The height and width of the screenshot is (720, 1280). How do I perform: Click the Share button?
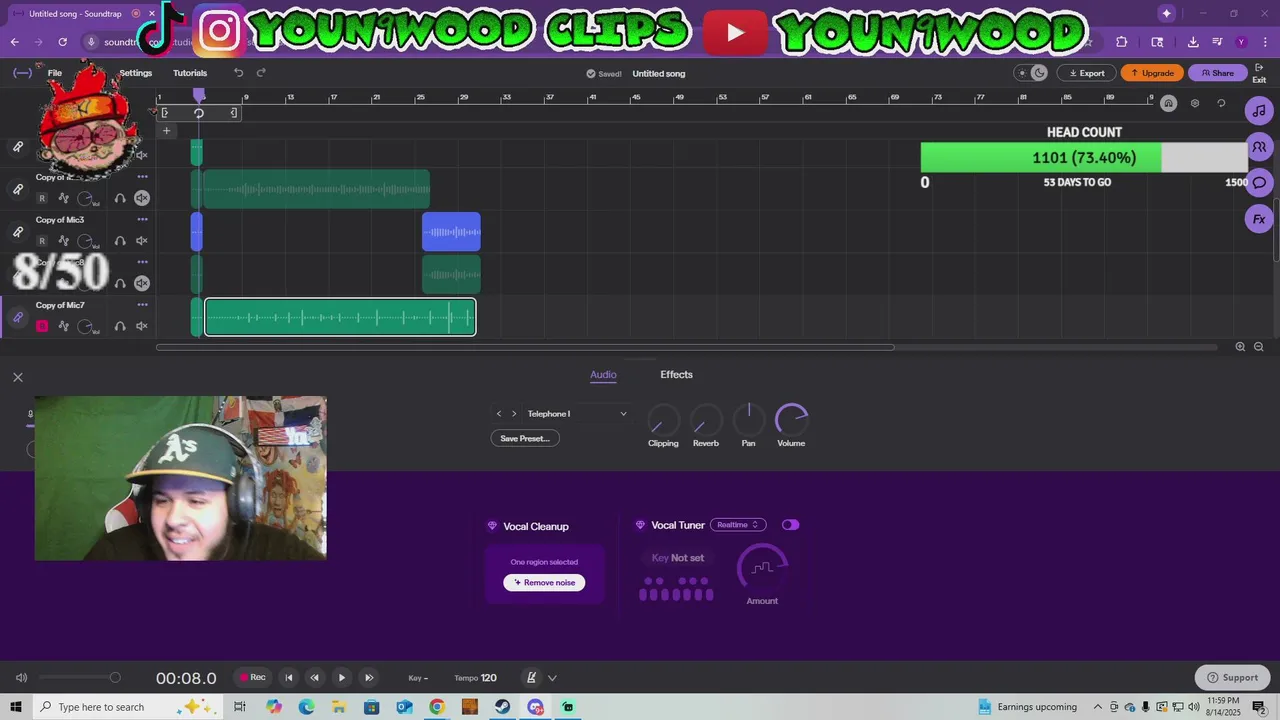[1217, 73]
